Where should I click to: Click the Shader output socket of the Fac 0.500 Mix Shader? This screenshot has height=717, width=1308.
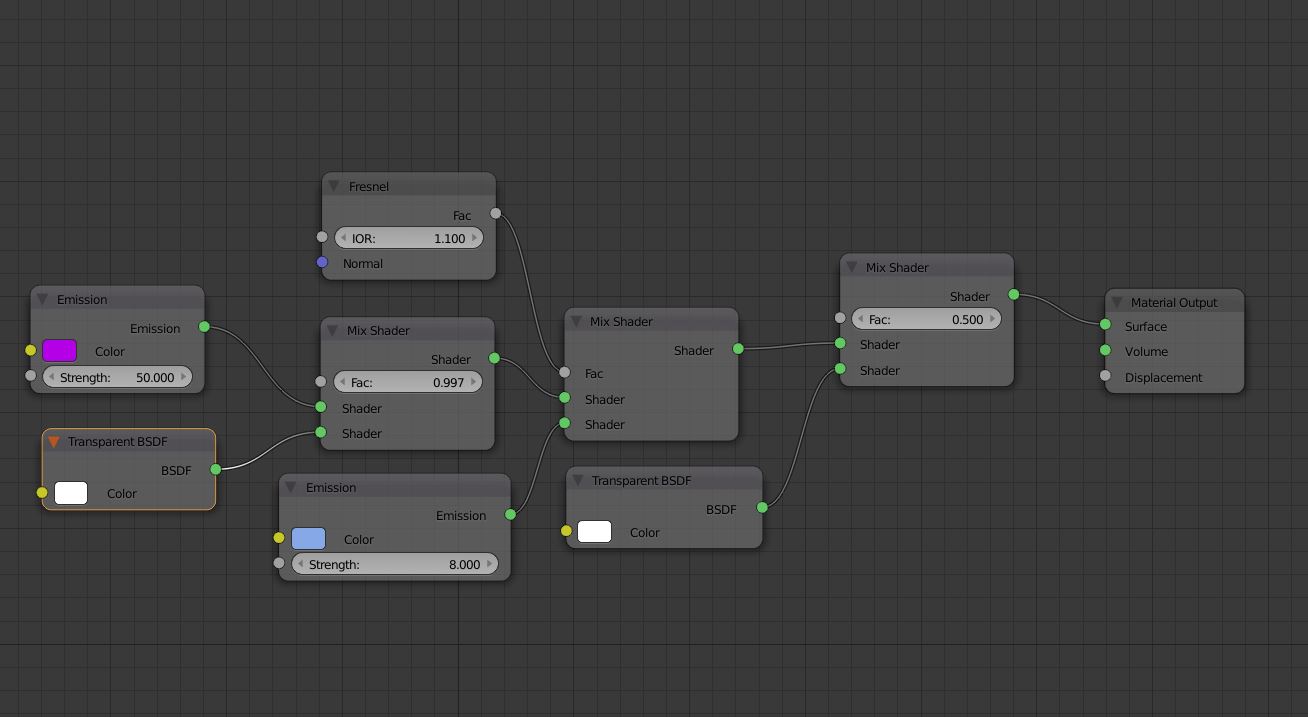coord(1014,294)
